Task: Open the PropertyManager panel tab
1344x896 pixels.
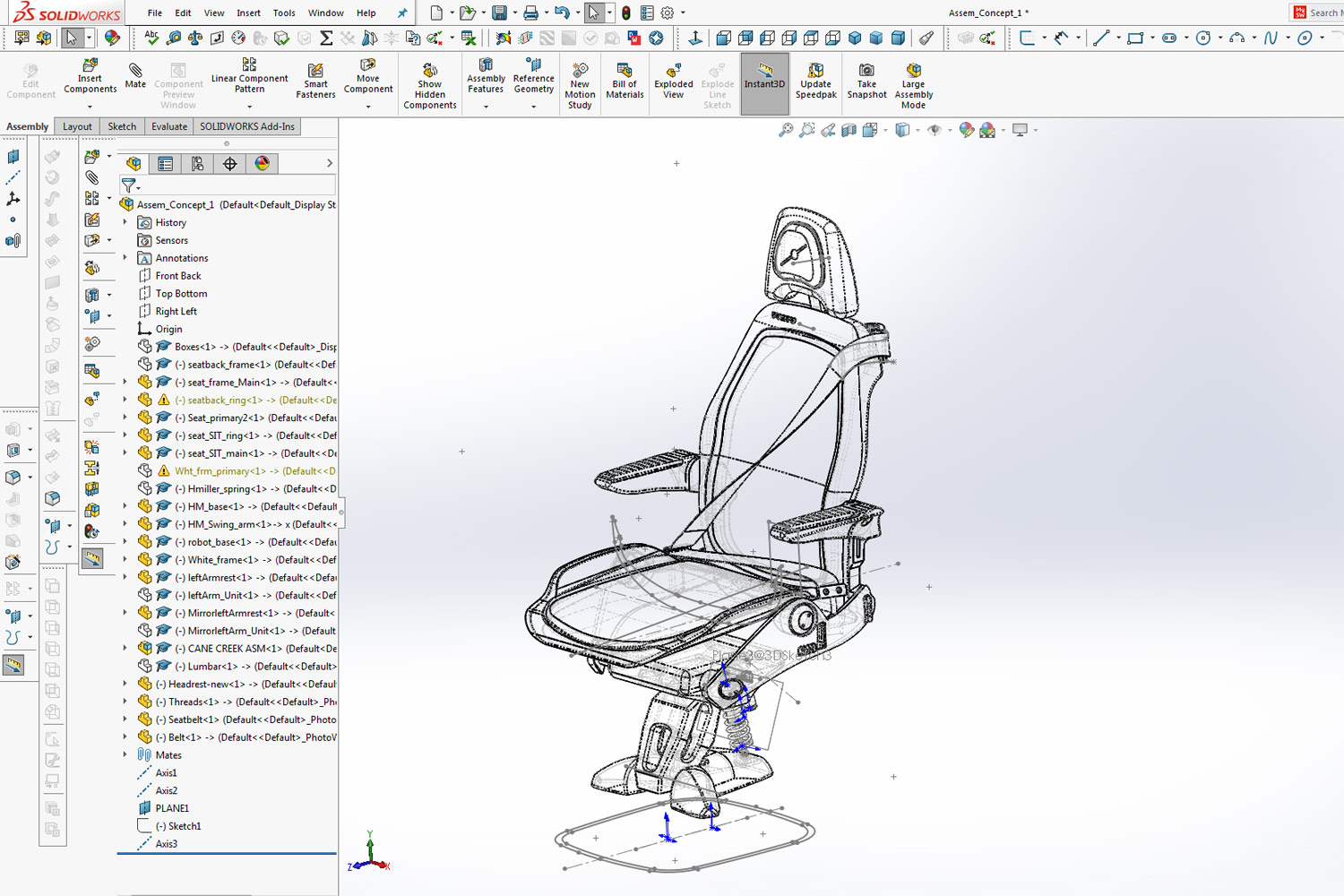Action: (x=166, y=164)
